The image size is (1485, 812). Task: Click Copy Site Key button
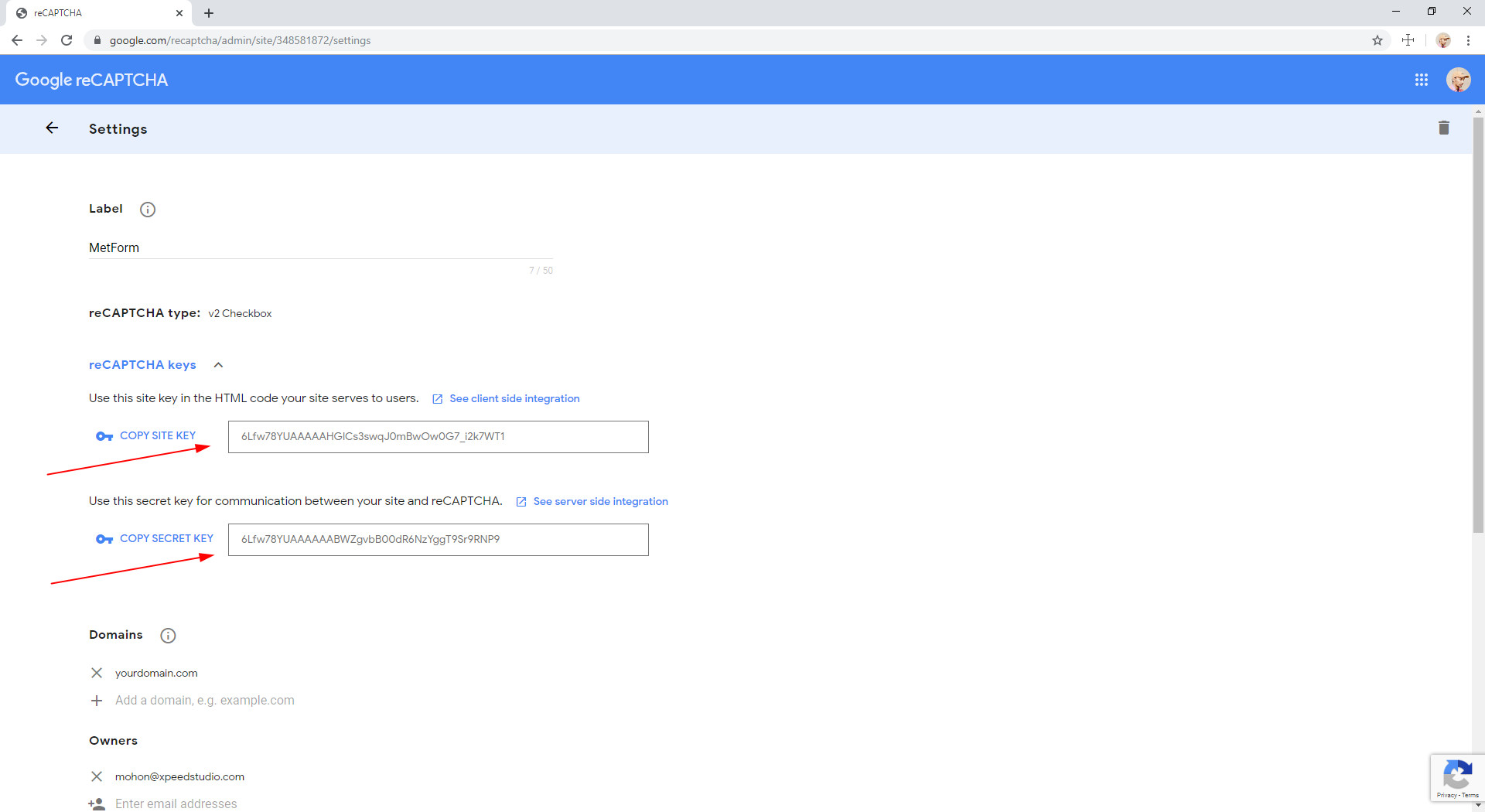pyautogui.click(x=146, y=436)
